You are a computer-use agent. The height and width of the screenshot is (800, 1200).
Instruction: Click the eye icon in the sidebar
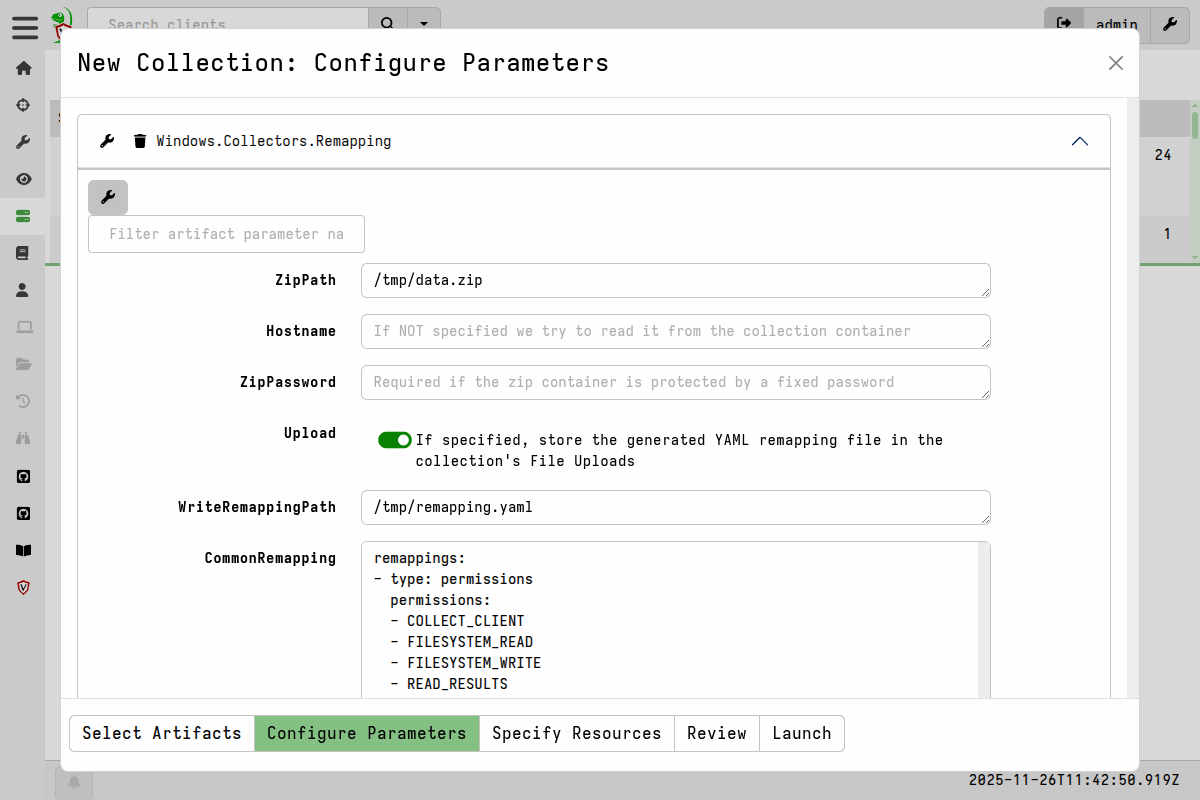pyautogui.click(x=23, y=179)
